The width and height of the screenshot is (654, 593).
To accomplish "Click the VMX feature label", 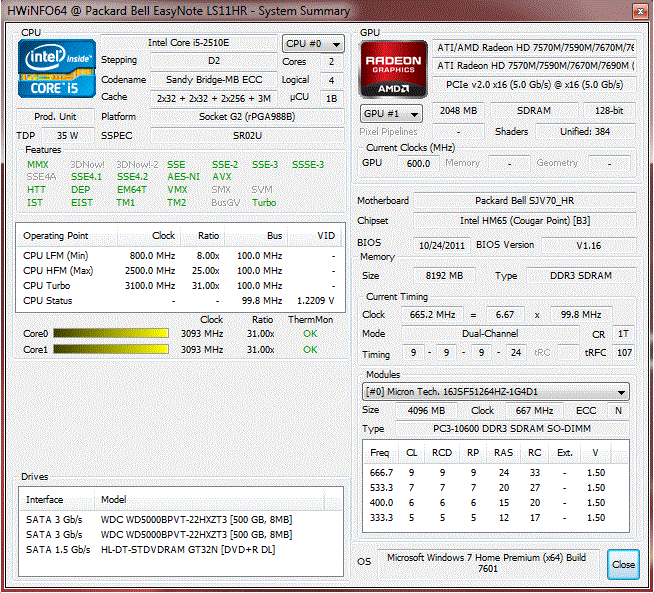I will pyautogui.click(x=177, y=190).
